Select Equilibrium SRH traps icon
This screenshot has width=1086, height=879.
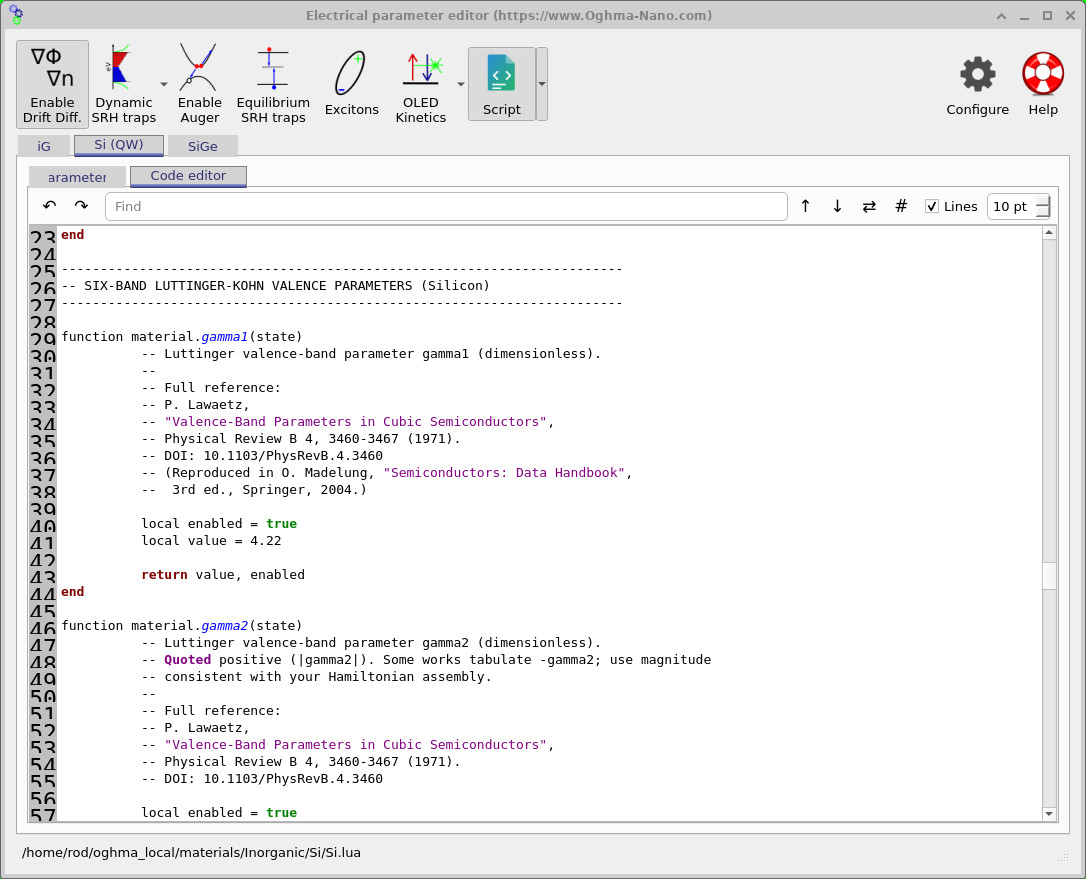[x=273, y=84]
